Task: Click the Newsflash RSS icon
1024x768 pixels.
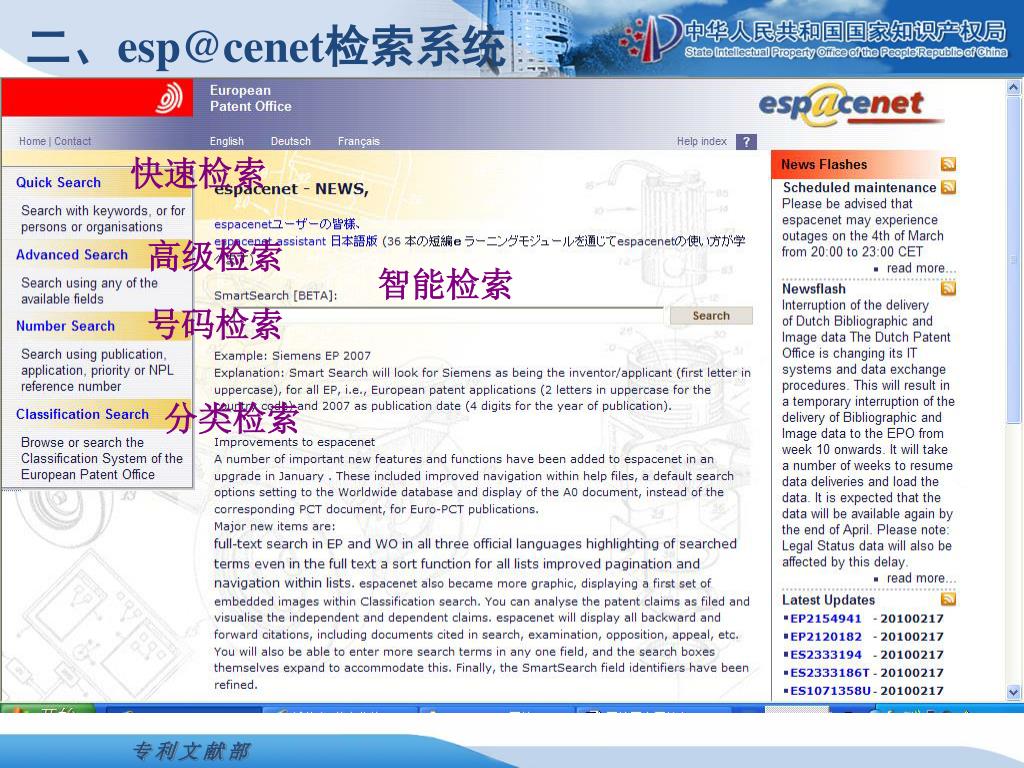Action: (x=948, y=288)
